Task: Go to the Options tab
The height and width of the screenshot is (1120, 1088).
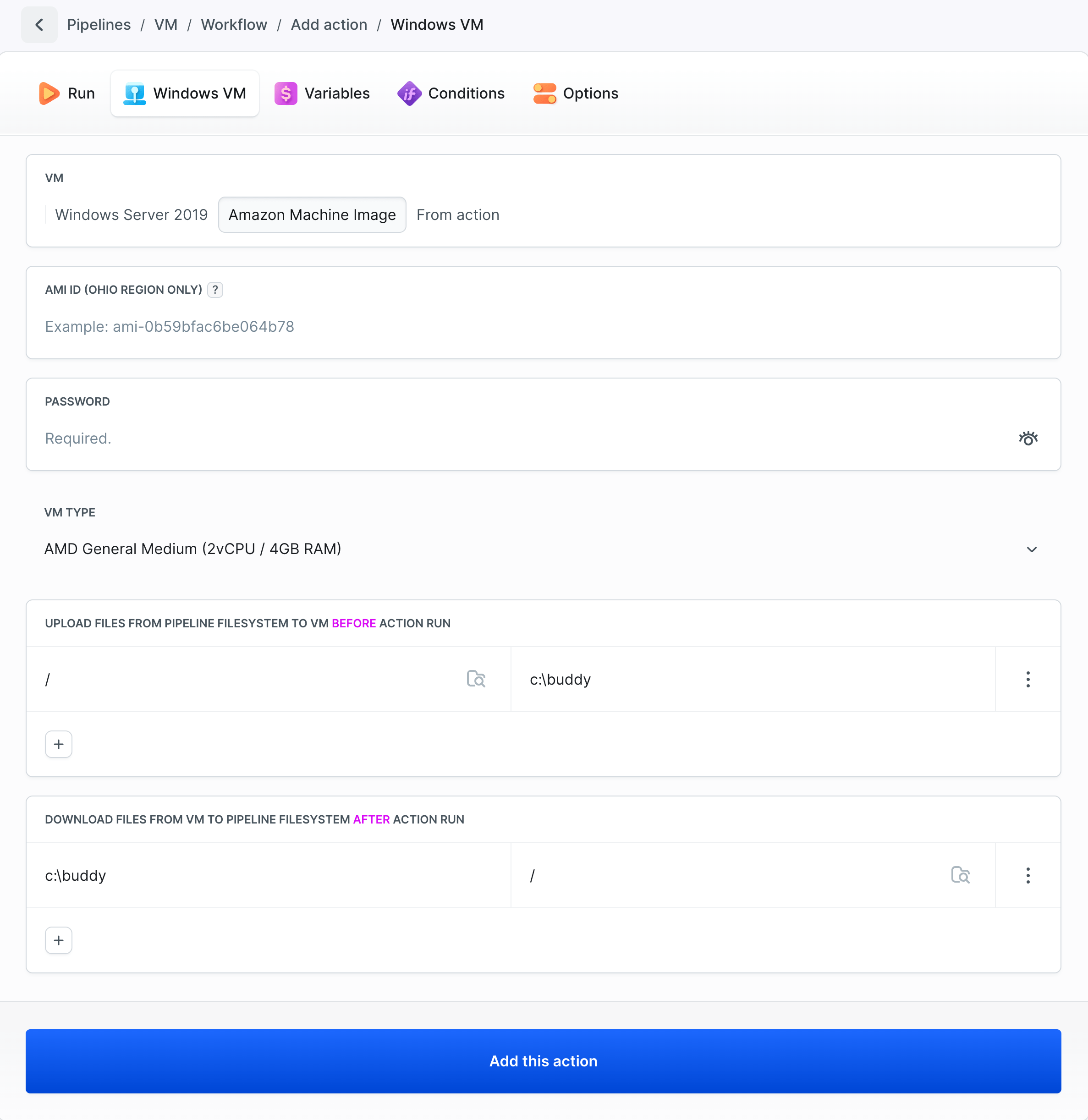Action: [x=576, y=93]
